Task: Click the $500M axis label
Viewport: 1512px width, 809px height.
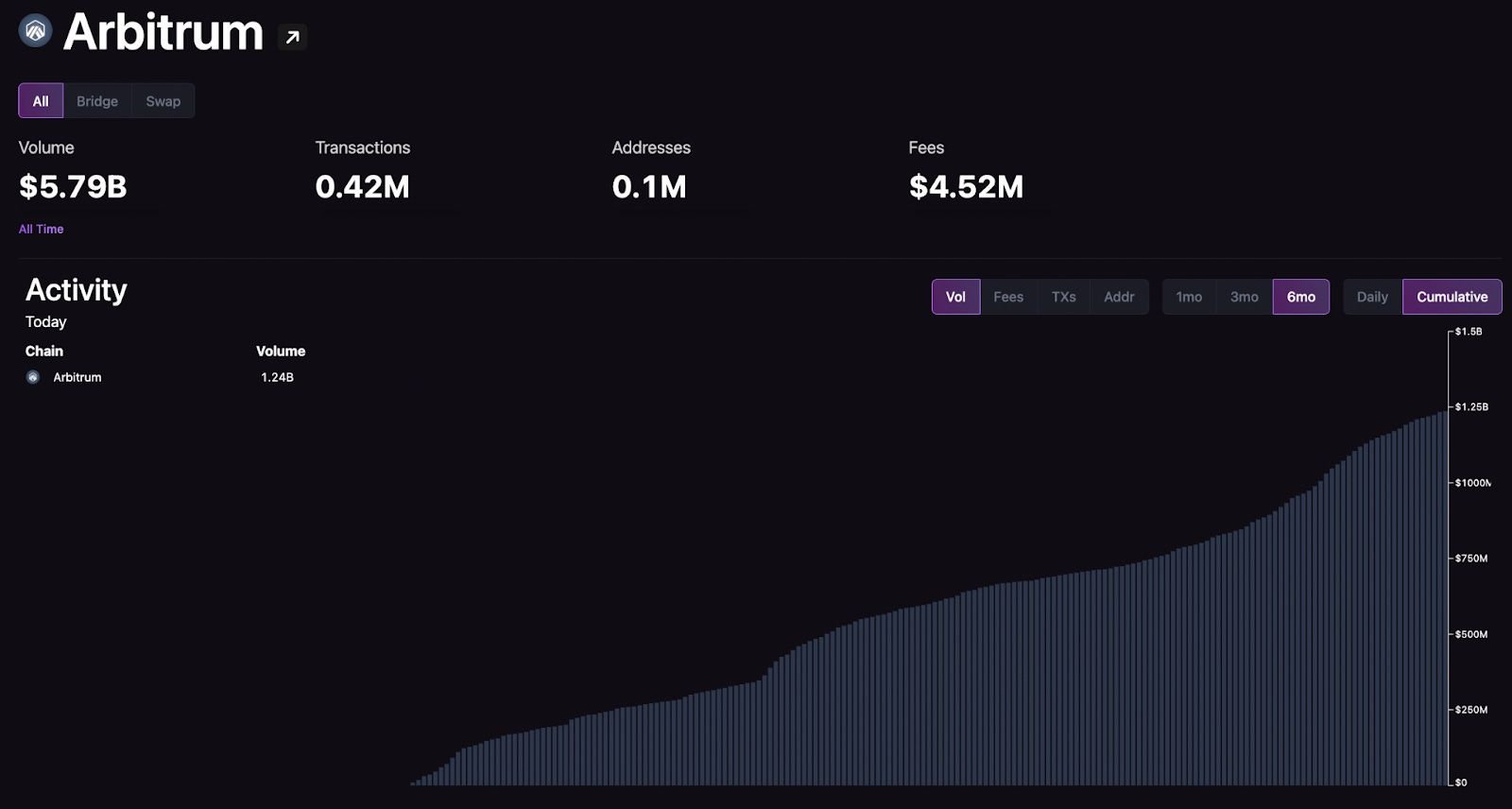Action: [x=1471, y=634]
